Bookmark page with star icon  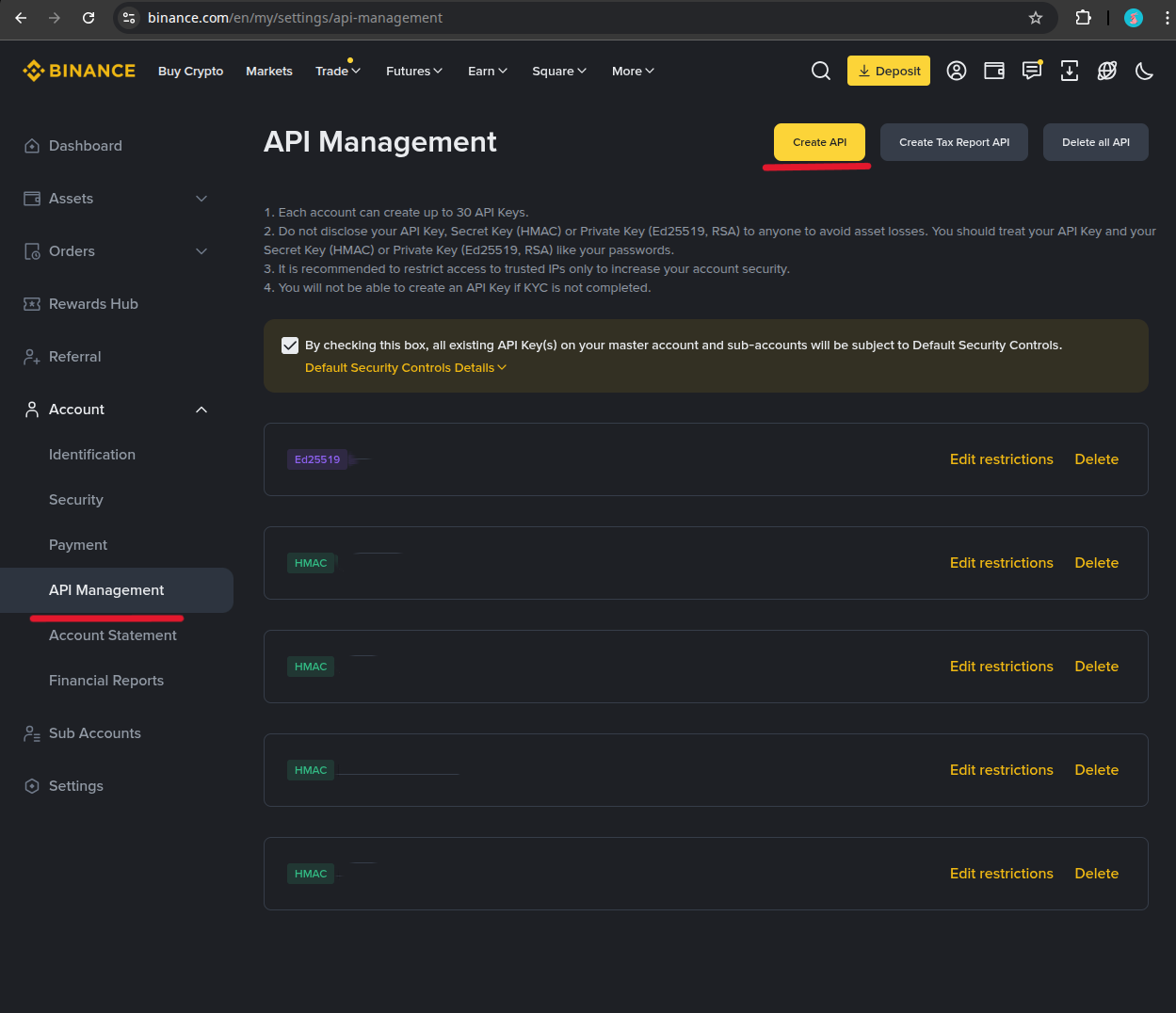click(1036, 18)
